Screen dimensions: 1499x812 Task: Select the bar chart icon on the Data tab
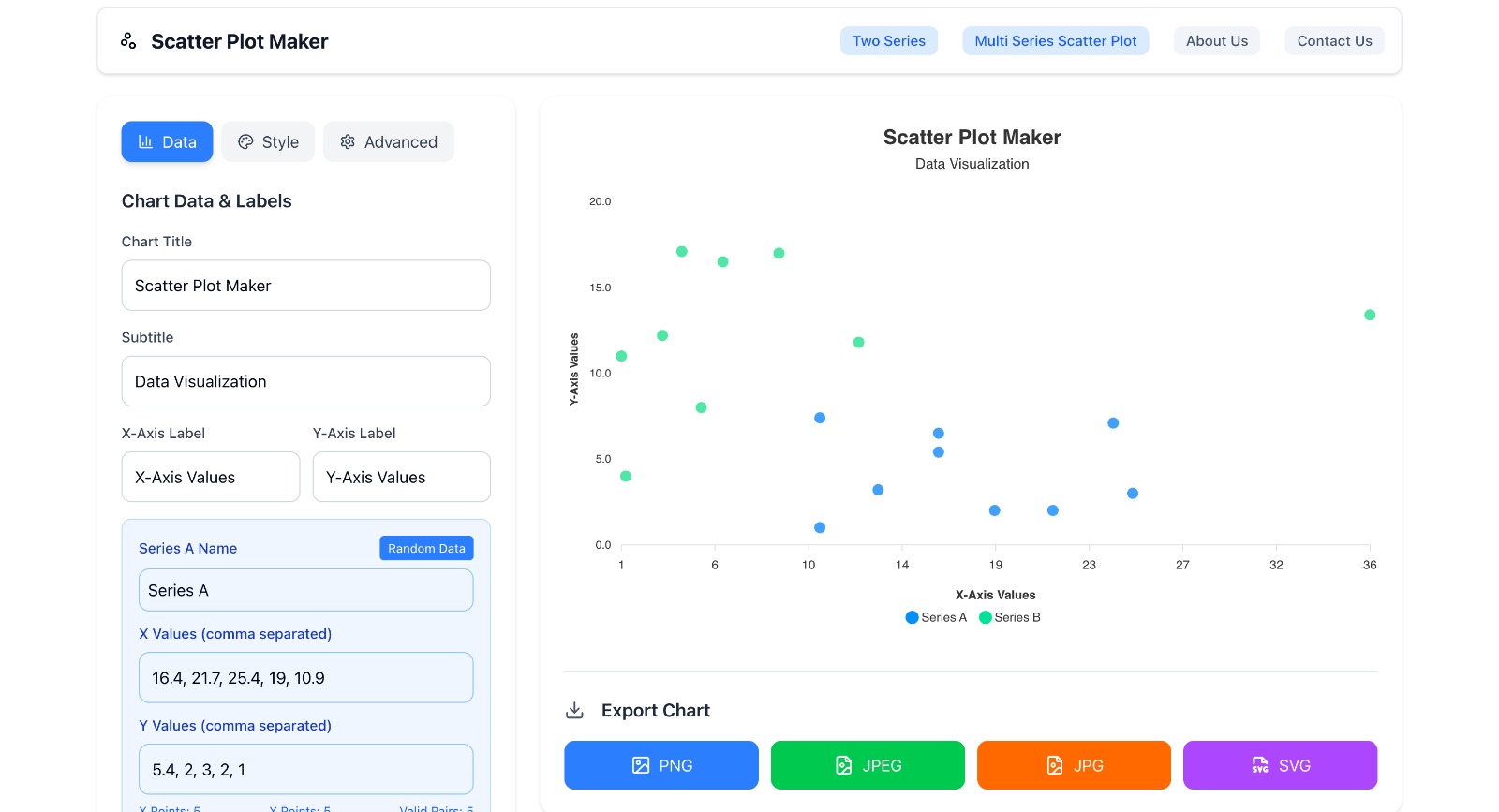tap(144, 141)
